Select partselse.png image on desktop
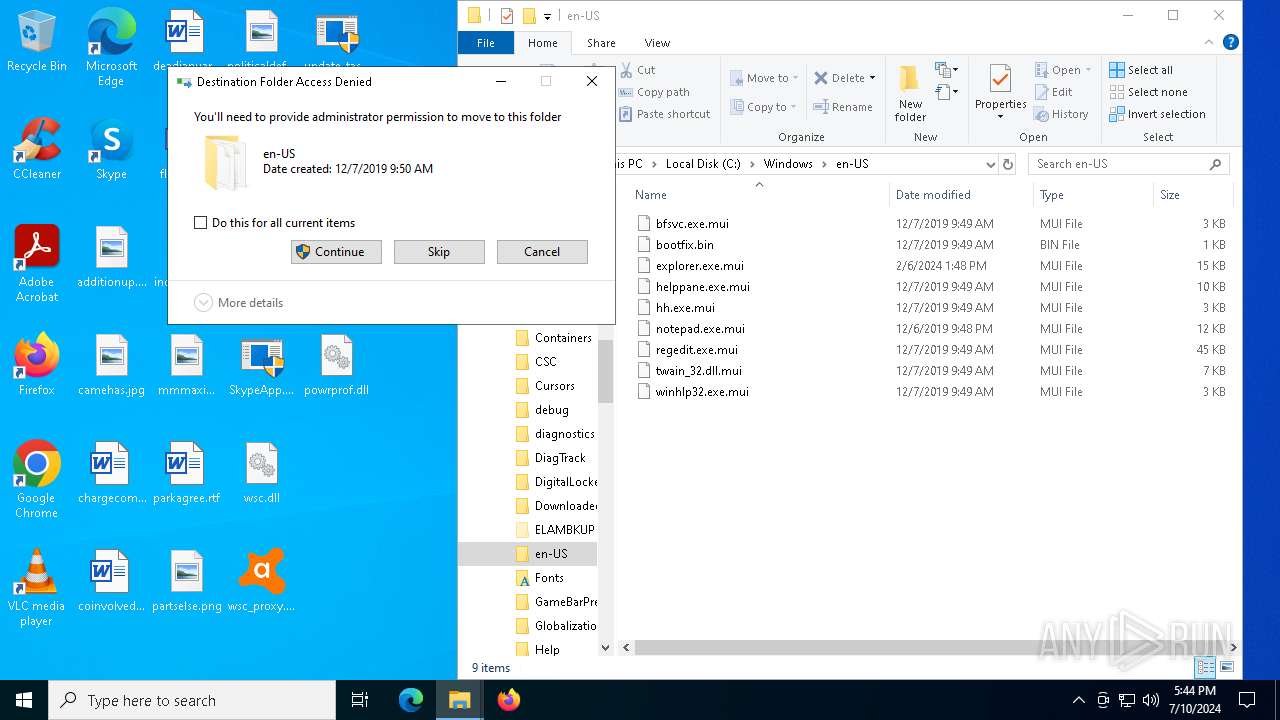 click(x=186, y=581)
